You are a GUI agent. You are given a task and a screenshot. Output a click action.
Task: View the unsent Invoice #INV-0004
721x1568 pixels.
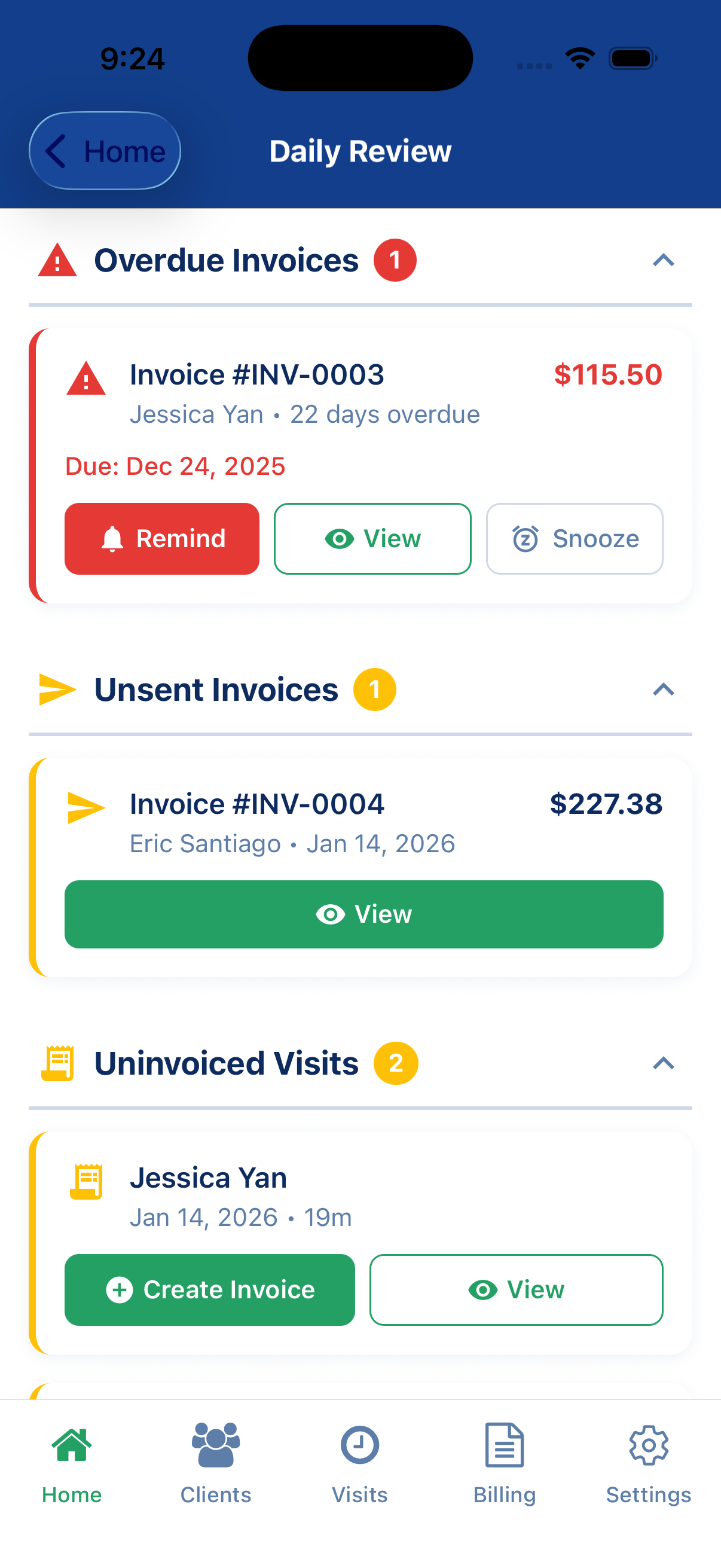[364, 914]
